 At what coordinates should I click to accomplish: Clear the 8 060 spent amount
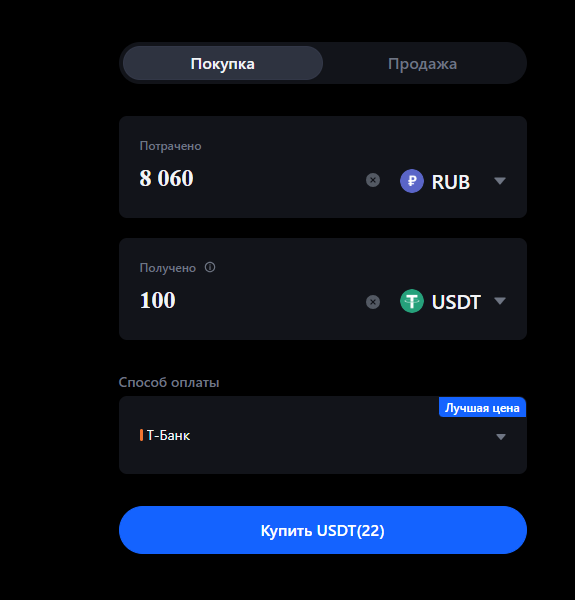373,180
